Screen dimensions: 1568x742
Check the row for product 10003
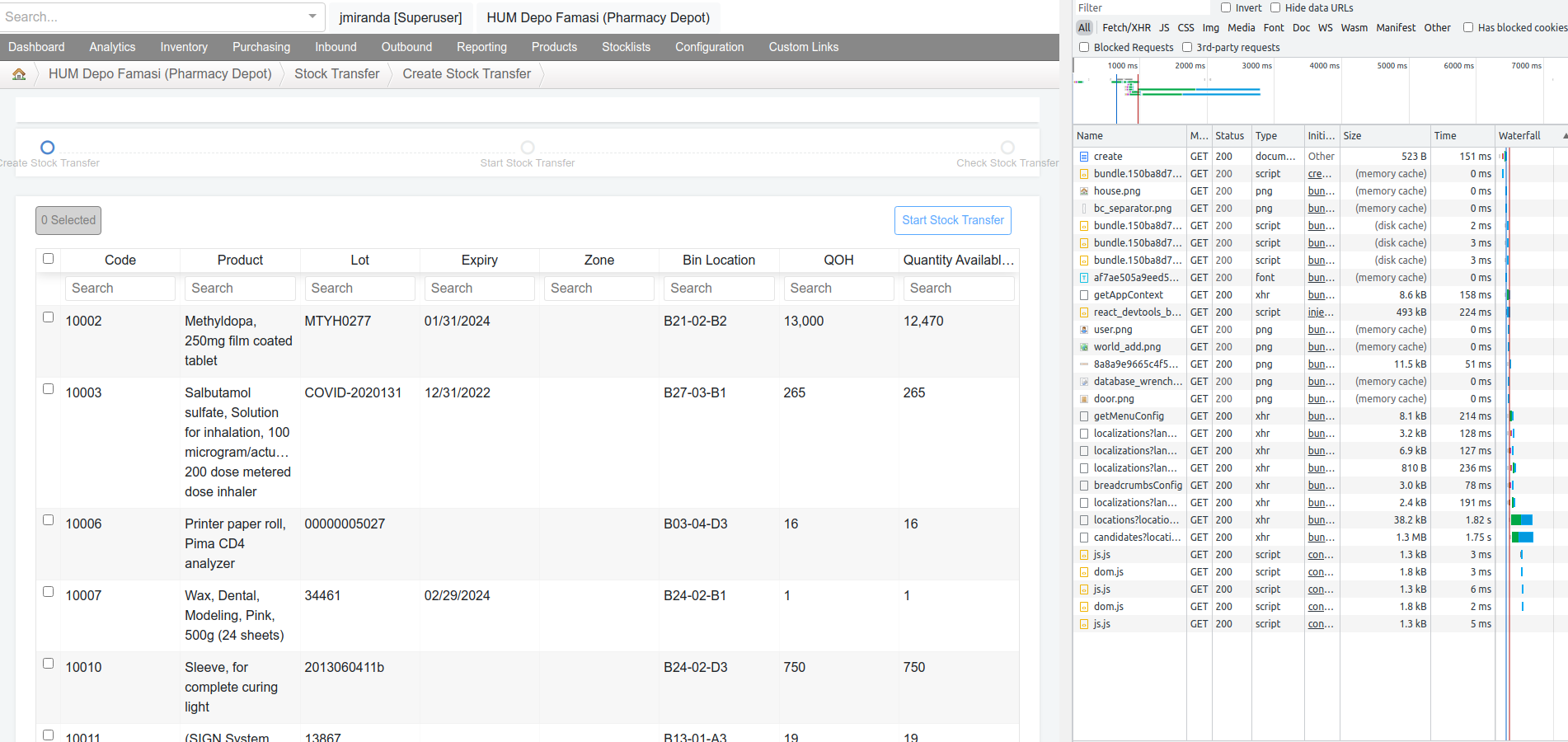[48, 389]
